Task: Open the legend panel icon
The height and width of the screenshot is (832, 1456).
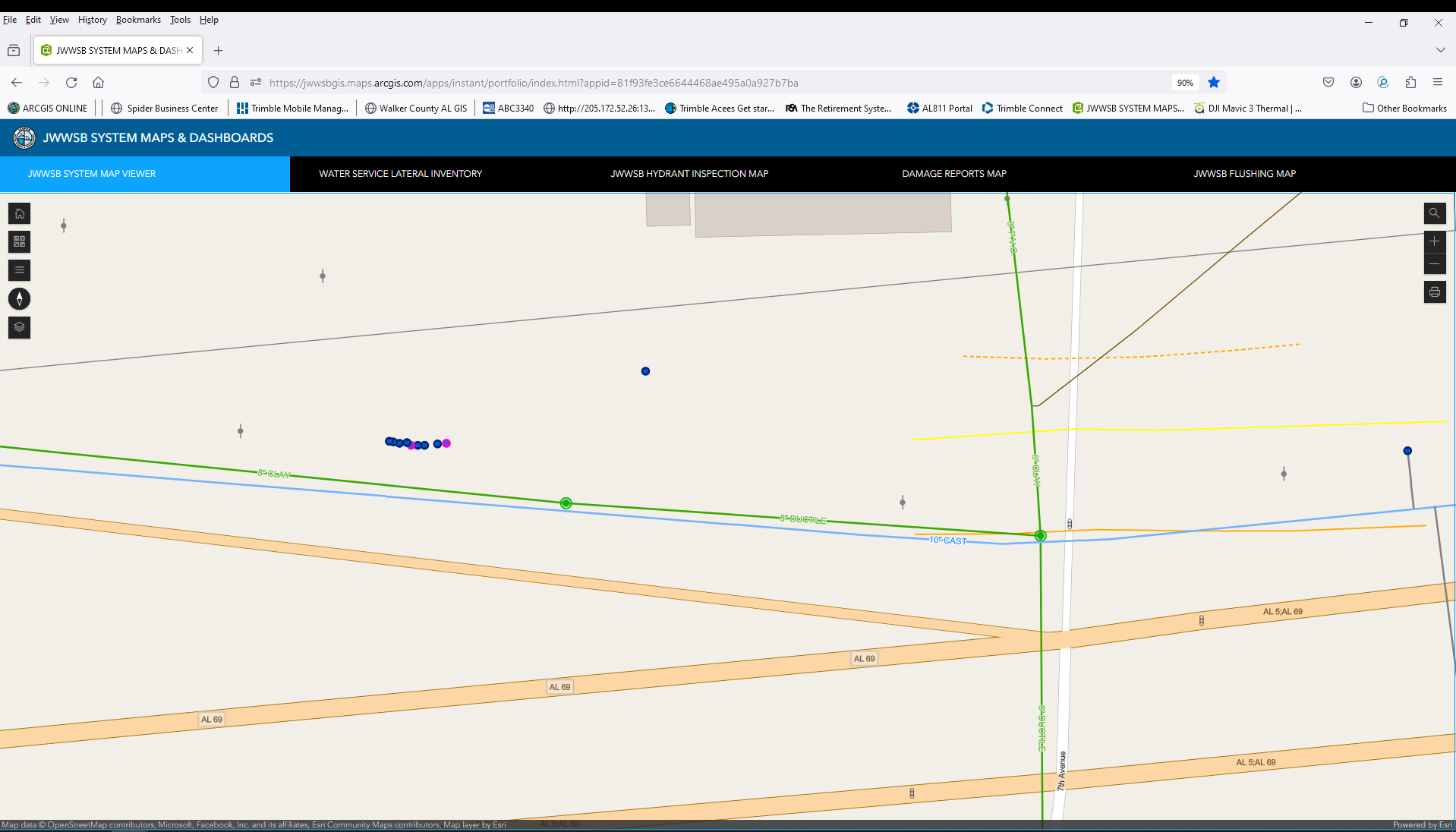Action: tap(19, 270)
